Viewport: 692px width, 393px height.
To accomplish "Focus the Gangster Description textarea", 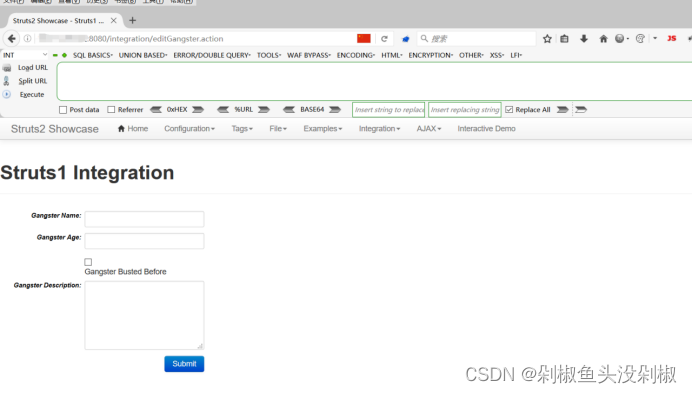I will point(144,315).
